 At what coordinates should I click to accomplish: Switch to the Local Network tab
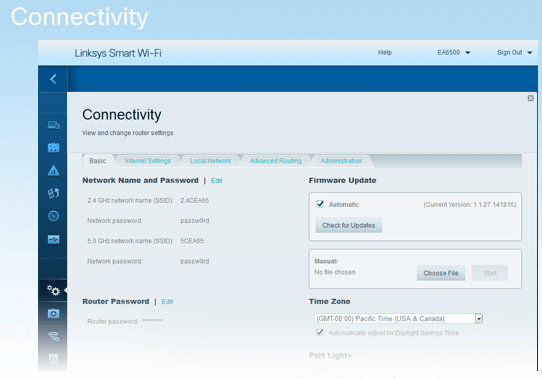[x=211, y=161]
